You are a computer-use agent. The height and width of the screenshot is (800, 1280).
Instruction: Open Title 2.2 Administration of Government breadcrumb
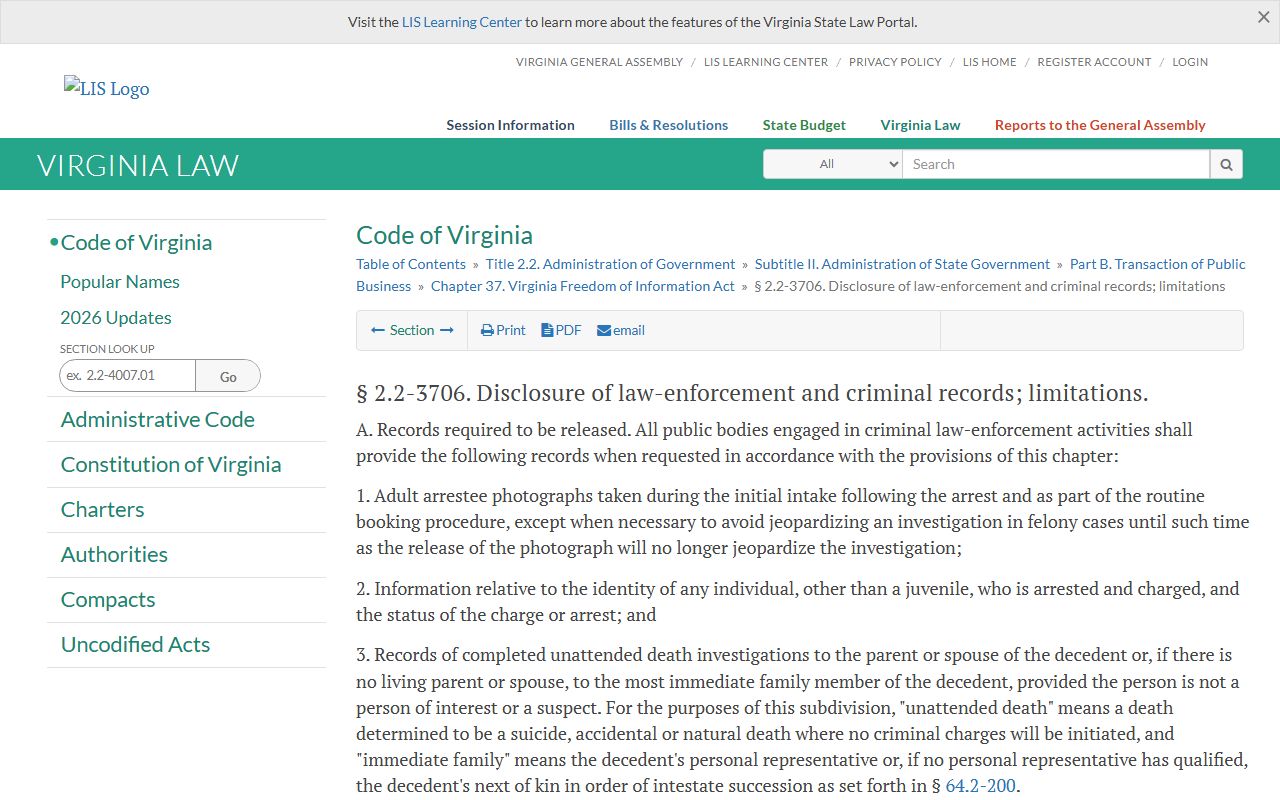point(610,264)
